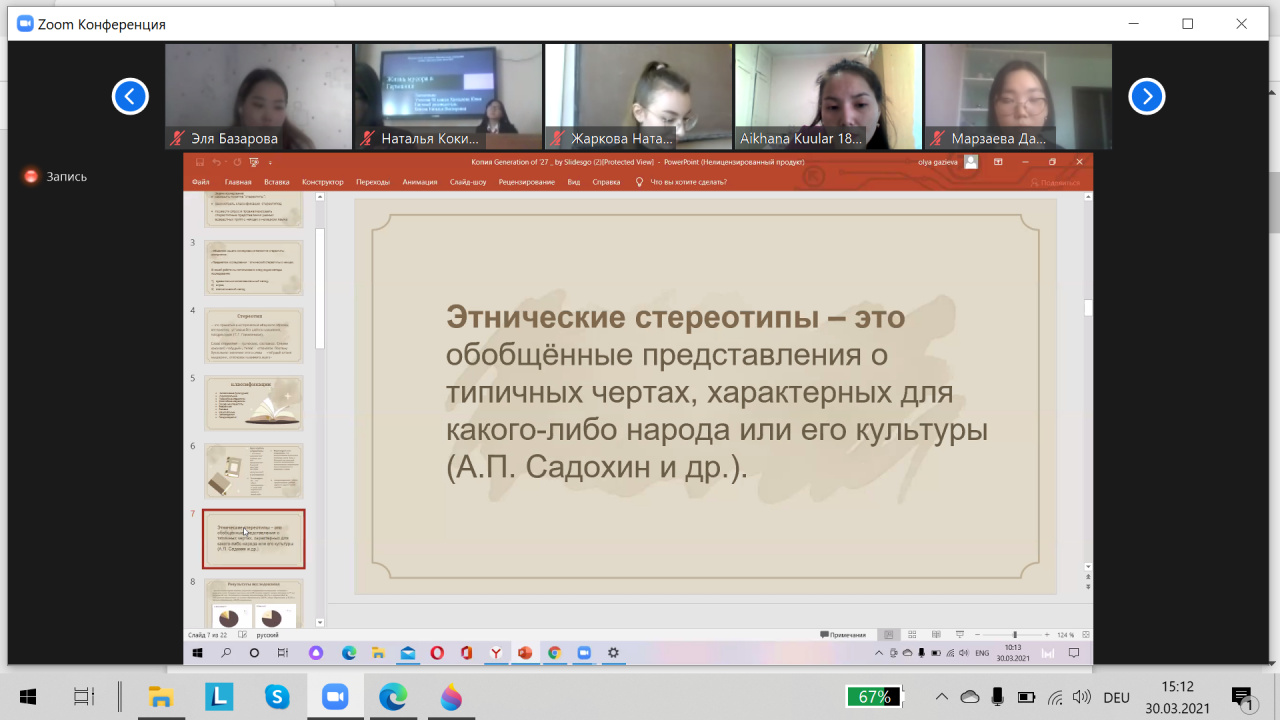Switch to the Анимация ribbon tab
The height and width of the screenshot is (720, 1280).
[420, 182]
